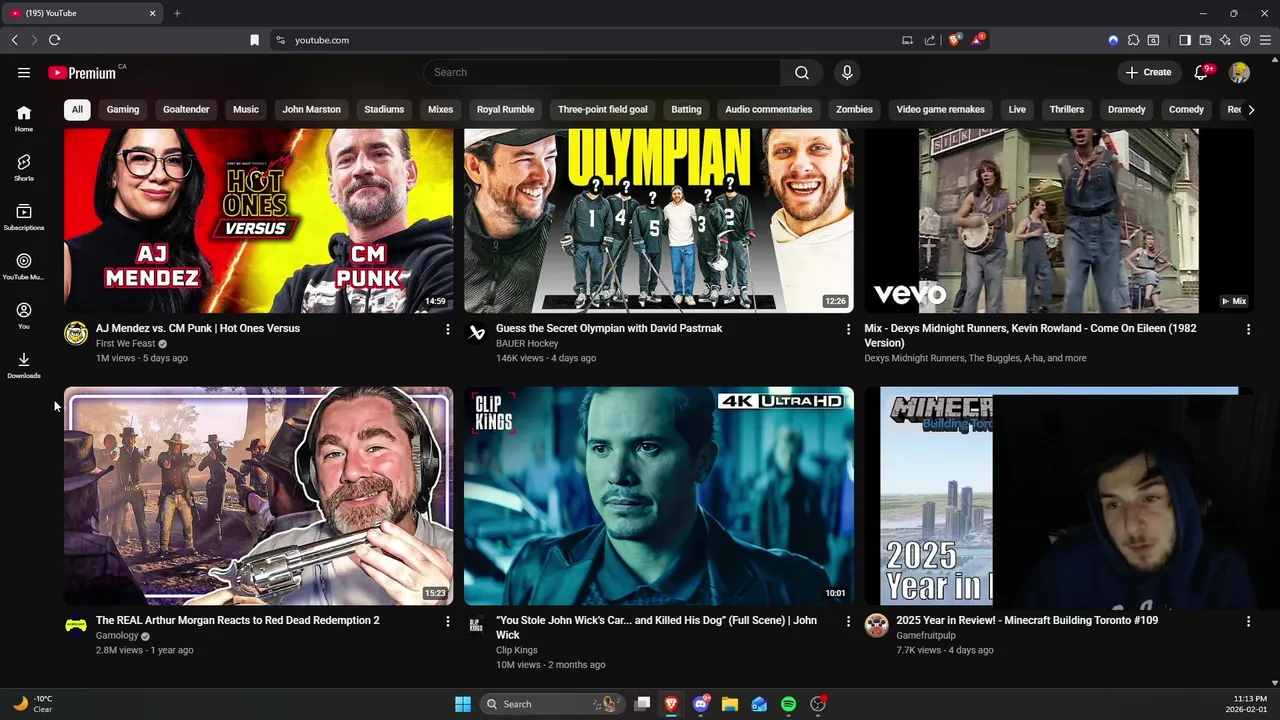Open the First We Feast channel avatar
Screen dimensions: 1280x720
coord(76,333)
